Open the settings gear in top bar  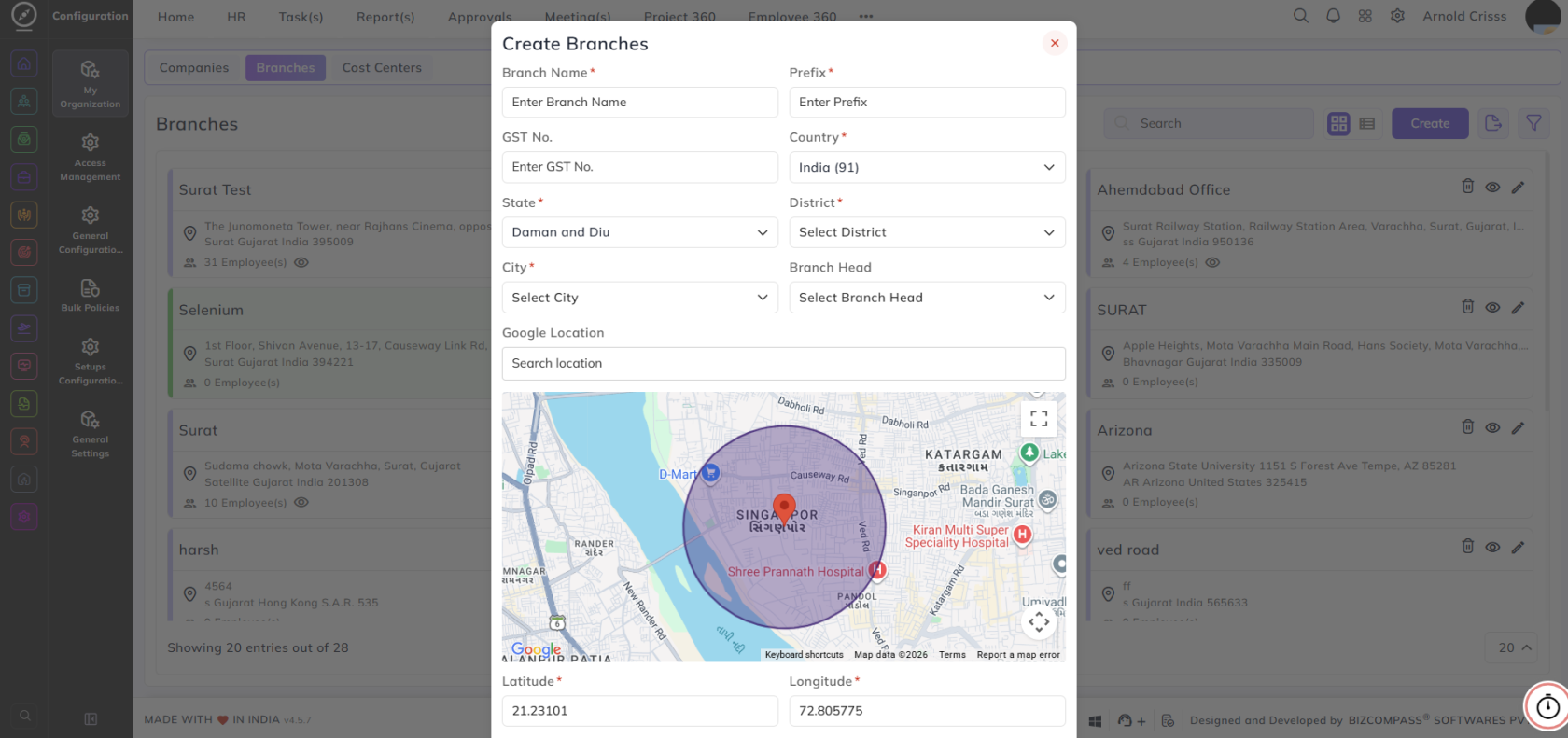pyautogui.click(x=1397, y=16)
